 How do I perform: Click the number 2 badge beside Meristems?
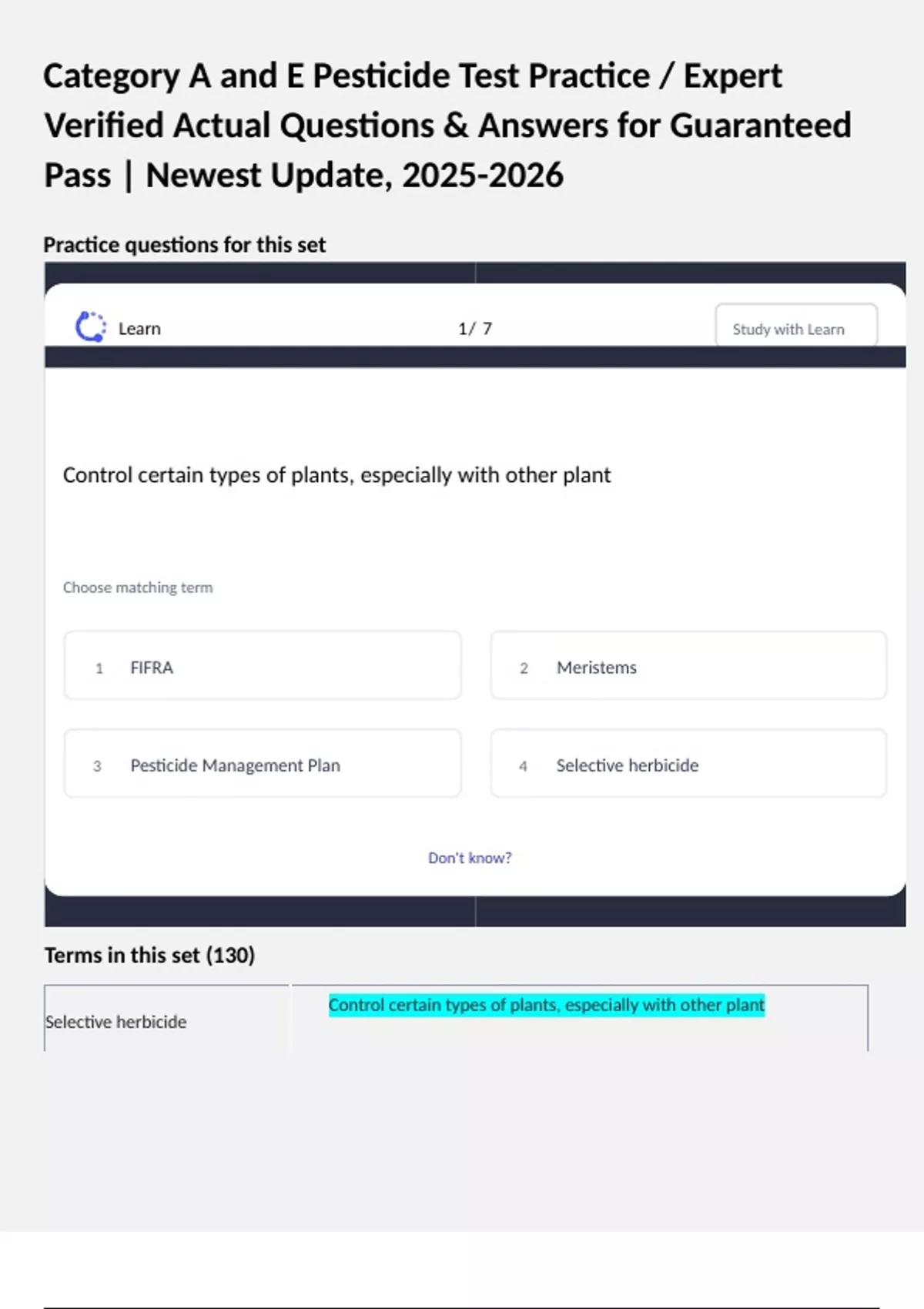524,668
